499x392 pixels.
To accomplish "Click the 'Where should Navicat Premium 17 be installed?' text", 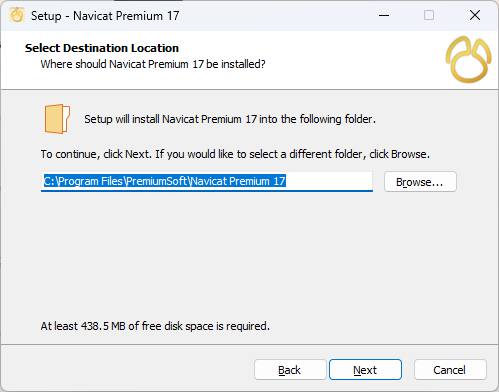I will tap(153, 64).
